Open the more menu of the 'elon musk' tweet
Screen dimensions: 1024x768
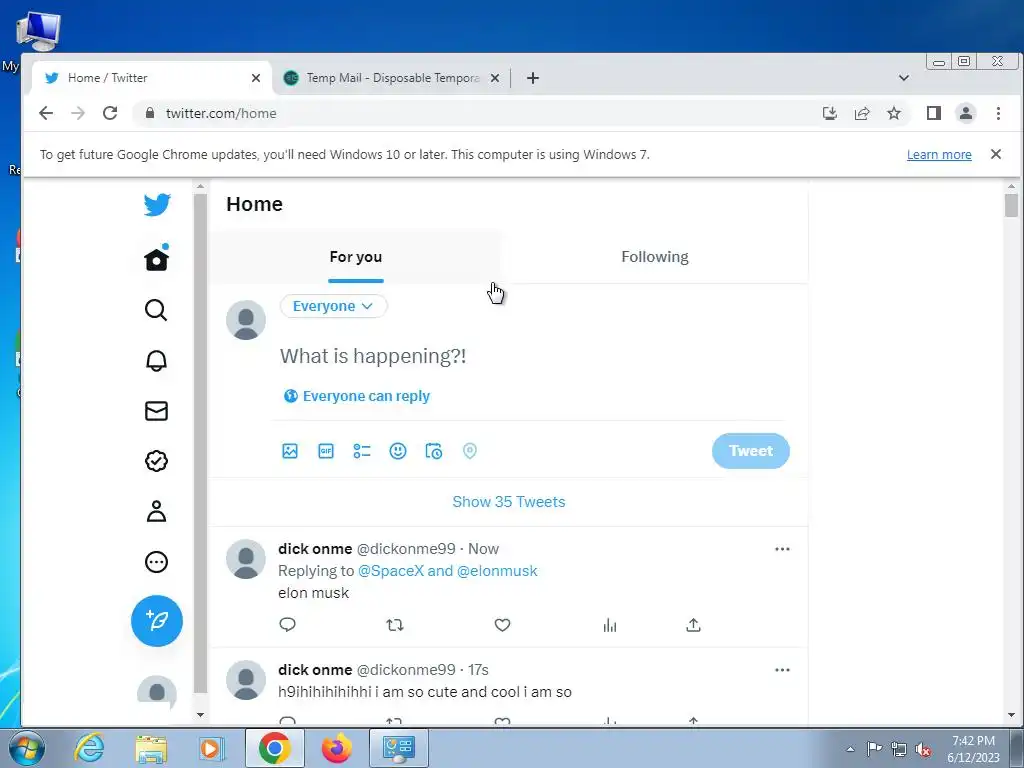[x=782, y=549]
